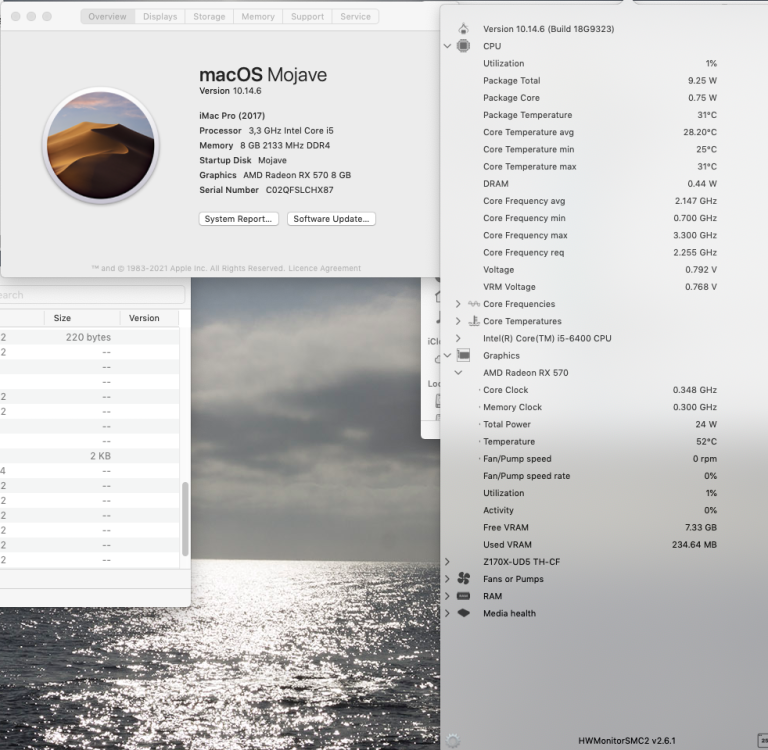Select the Core Temperature avg row
Image resolution: width=768 pixels, height=750 pixels.
[600, 132]
